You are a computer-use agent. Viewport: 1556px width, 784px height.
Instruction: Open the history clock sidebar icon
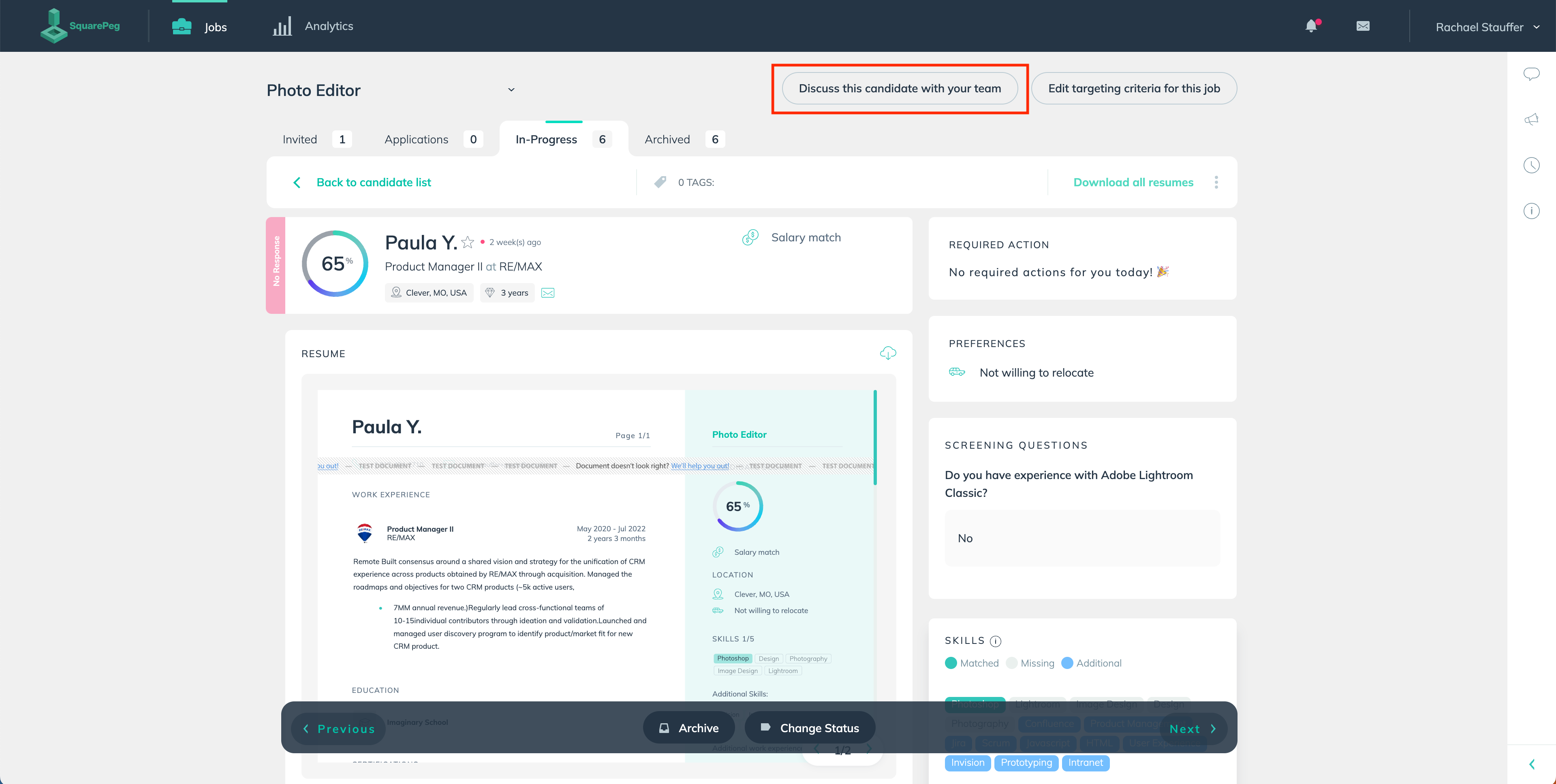tap(1531, 165)
